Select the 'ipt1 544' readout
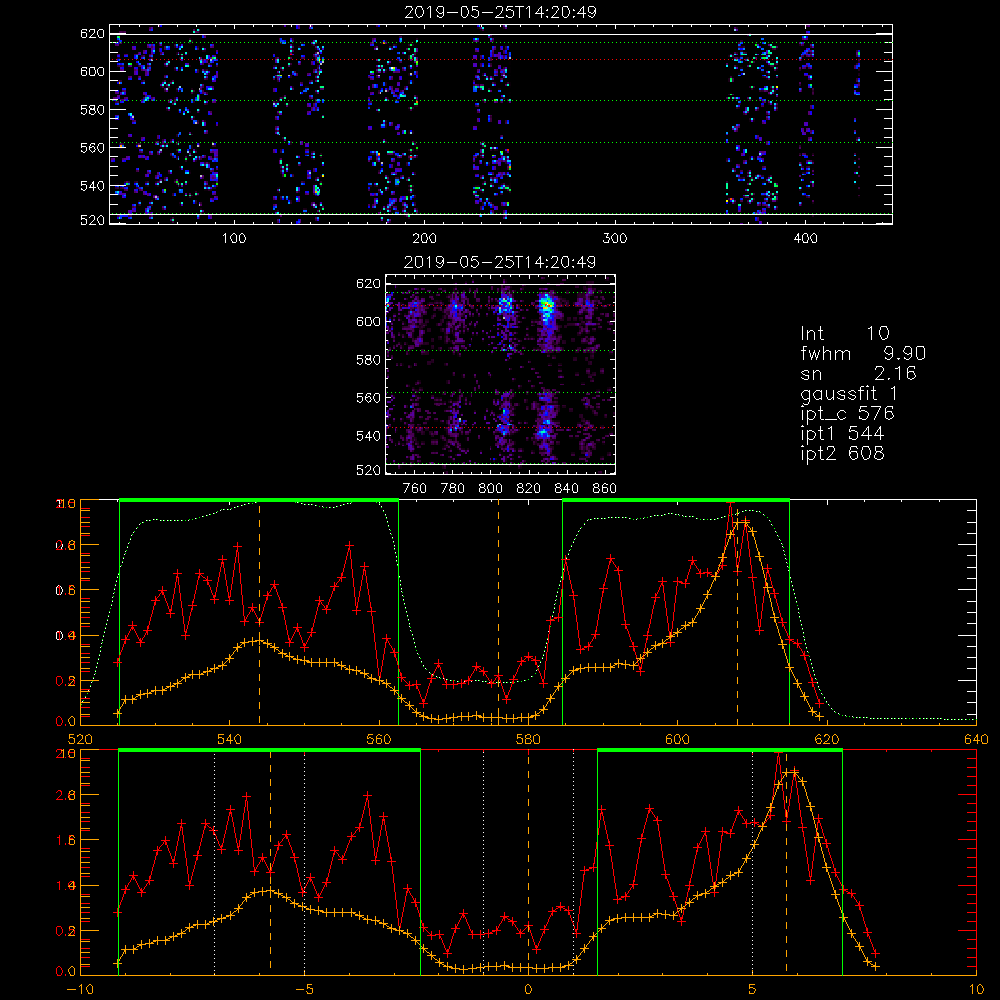This screenshot has height=1000, width=1000. click(x=842, y=434)
